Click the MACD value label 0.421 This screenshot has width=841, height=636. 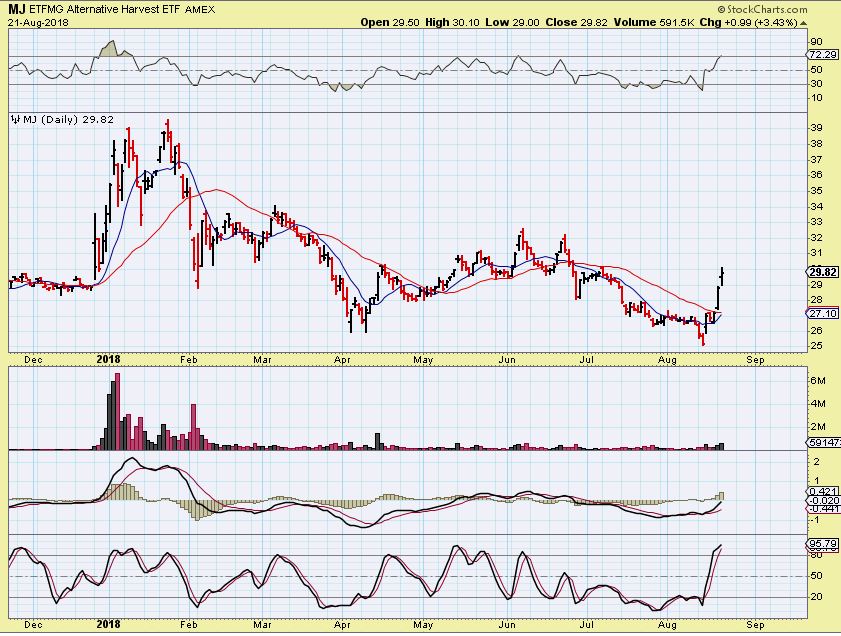coord(823,491)
